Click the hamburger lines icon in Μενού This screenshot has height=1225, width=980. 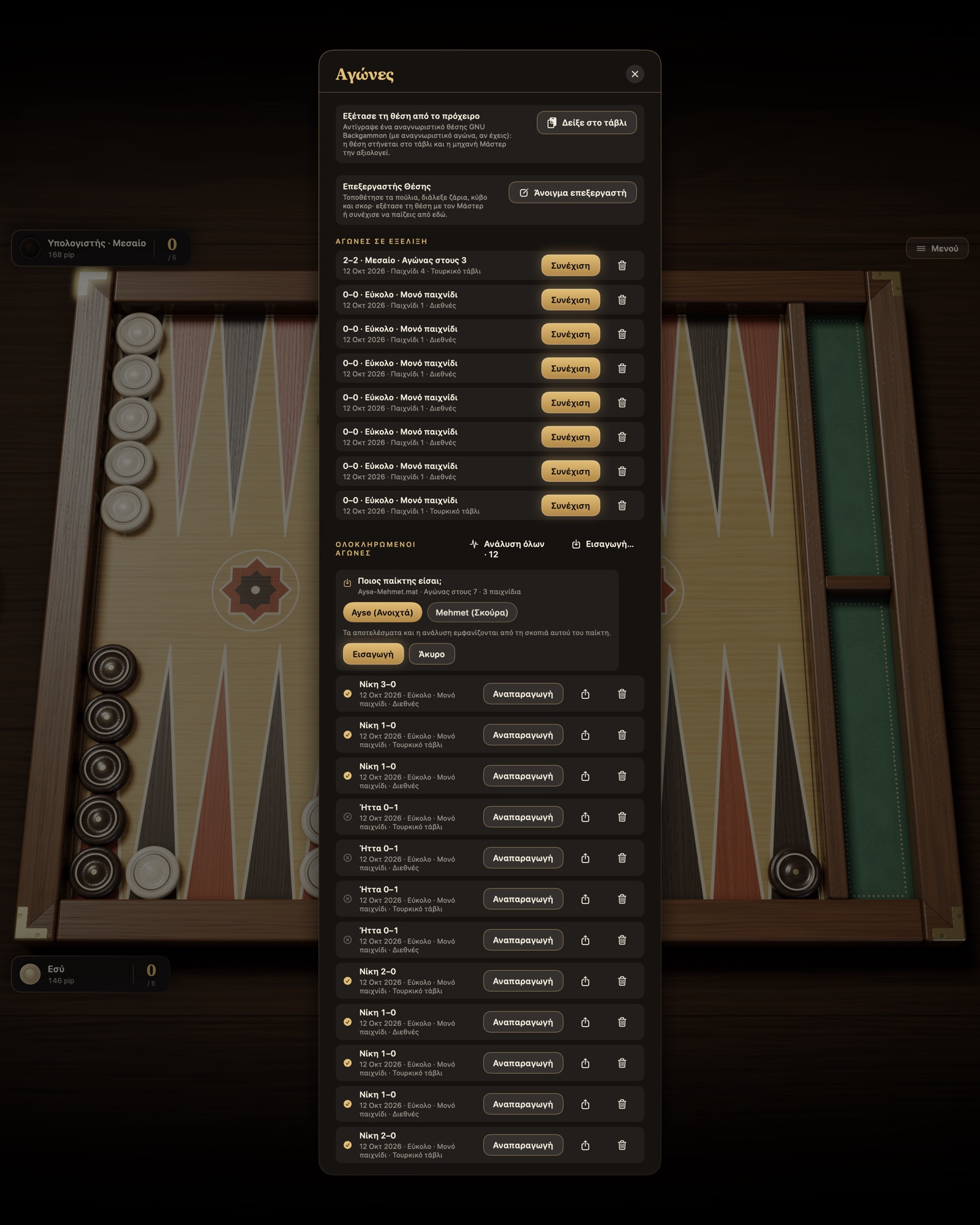tap(921, 248)
